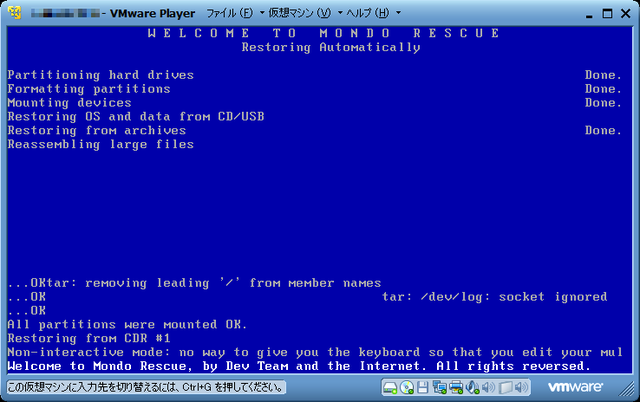Click the printer device icon

pos(456,387)
